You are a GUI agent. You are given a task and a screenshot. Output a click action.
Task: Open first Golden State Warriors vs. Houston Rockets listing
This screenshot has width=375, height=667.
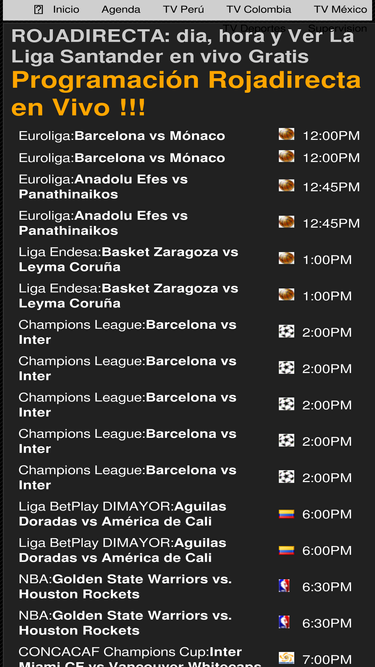(125, 587)
